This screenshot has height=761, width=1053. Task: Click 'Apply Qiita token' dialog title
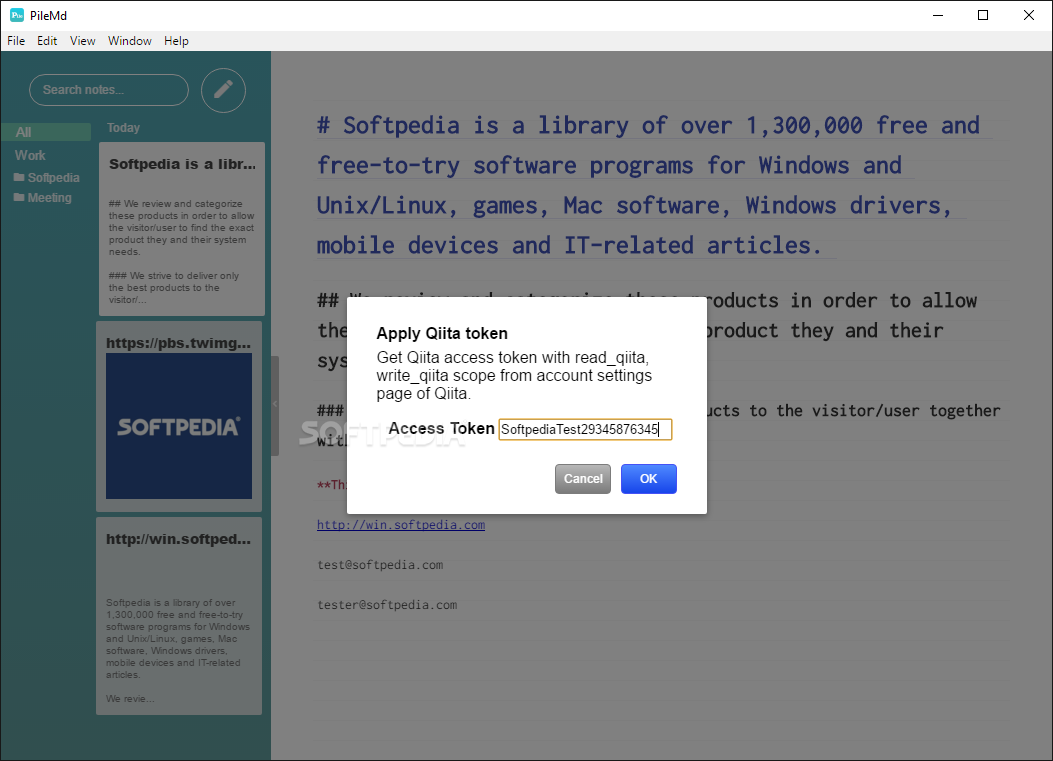442,334
